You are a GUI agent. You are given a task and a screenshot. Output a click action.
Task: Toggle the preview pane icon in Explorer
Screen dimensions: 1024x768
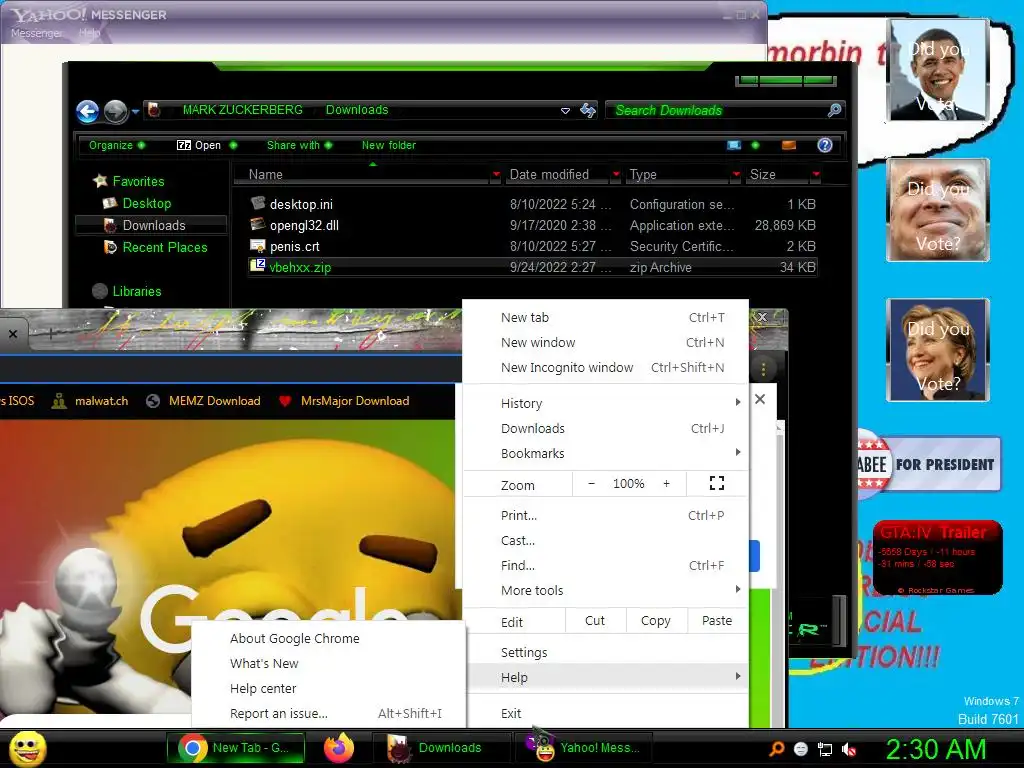(789, 145)
